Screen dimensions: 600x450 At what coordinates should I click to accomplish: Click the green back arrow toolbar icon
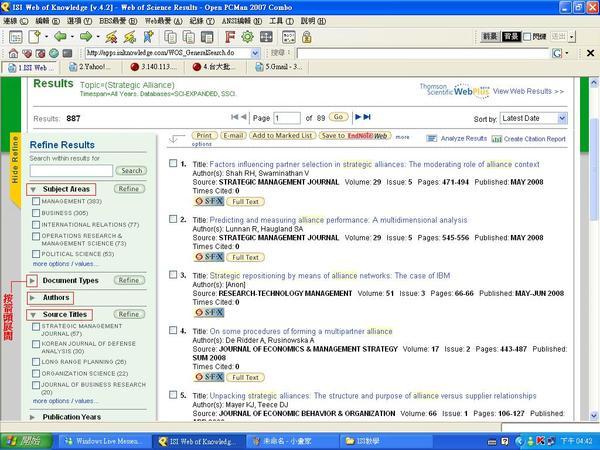60,37
